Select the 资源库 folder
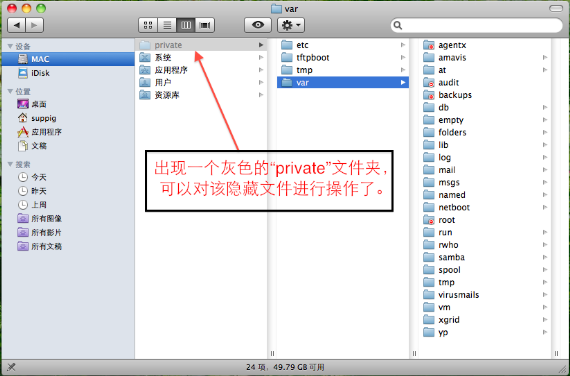570x376 pixels. click(201, 95)
